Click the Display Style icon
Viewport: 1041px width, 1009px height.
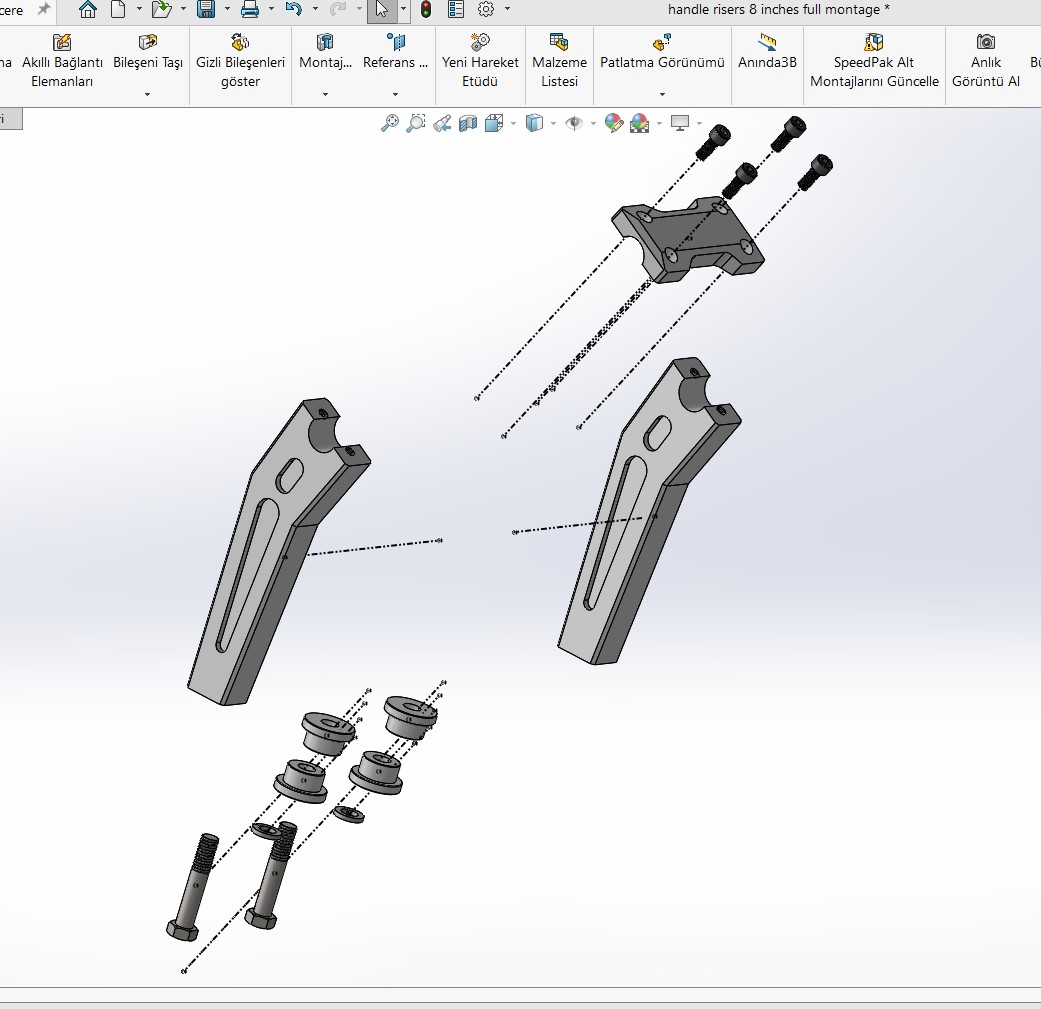point(534,123)
